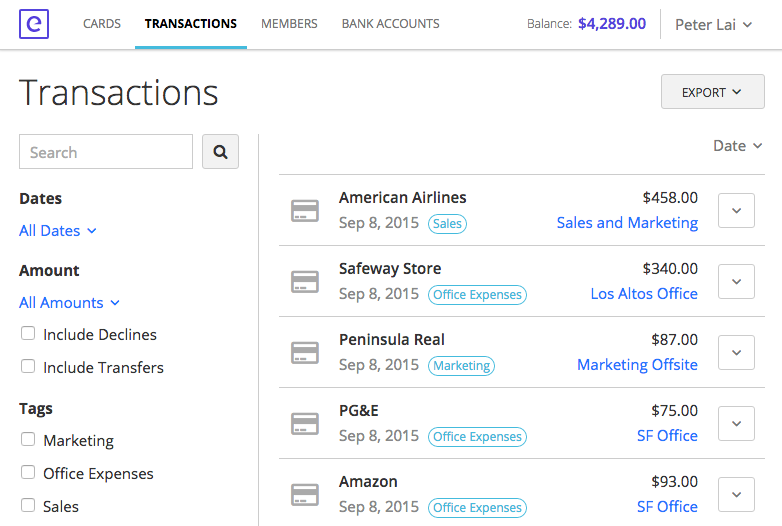The height and width of the screenshot is (526, 782).
Task: Enable the Include Declines checkbox
Action: pyautogui.click(x=28, y=334)
